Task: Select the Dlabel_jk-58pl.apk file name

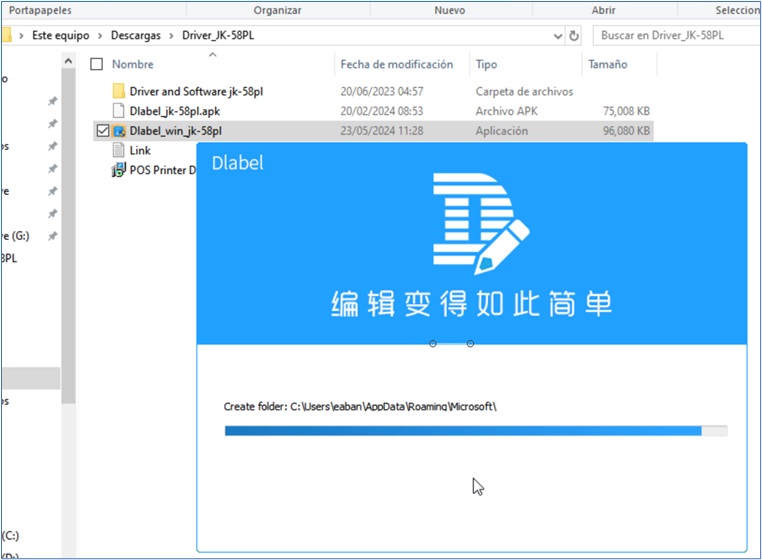Action: tap(174, 111)
